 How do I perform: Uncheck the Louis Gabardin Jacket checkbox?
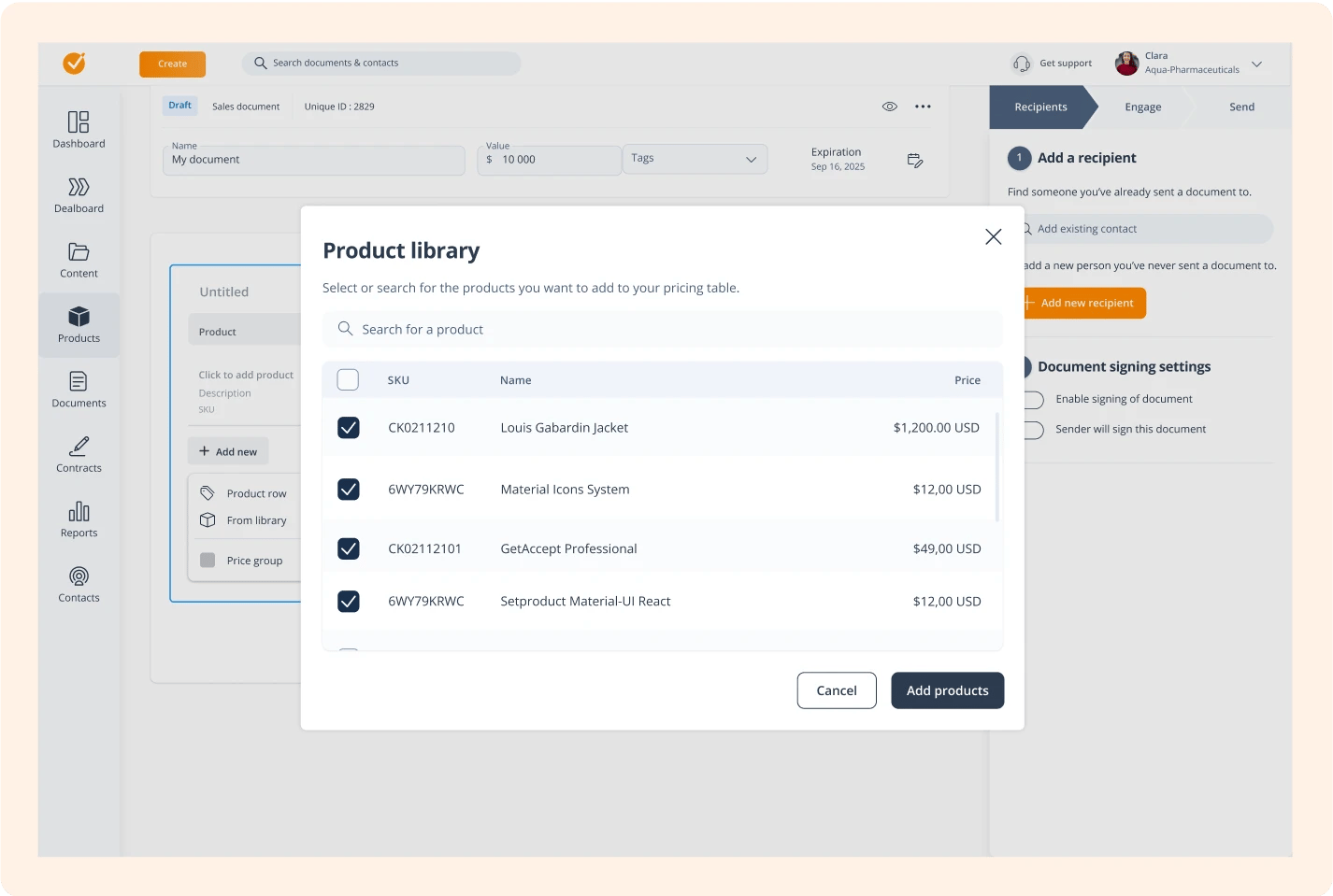(x=348, y=427)
